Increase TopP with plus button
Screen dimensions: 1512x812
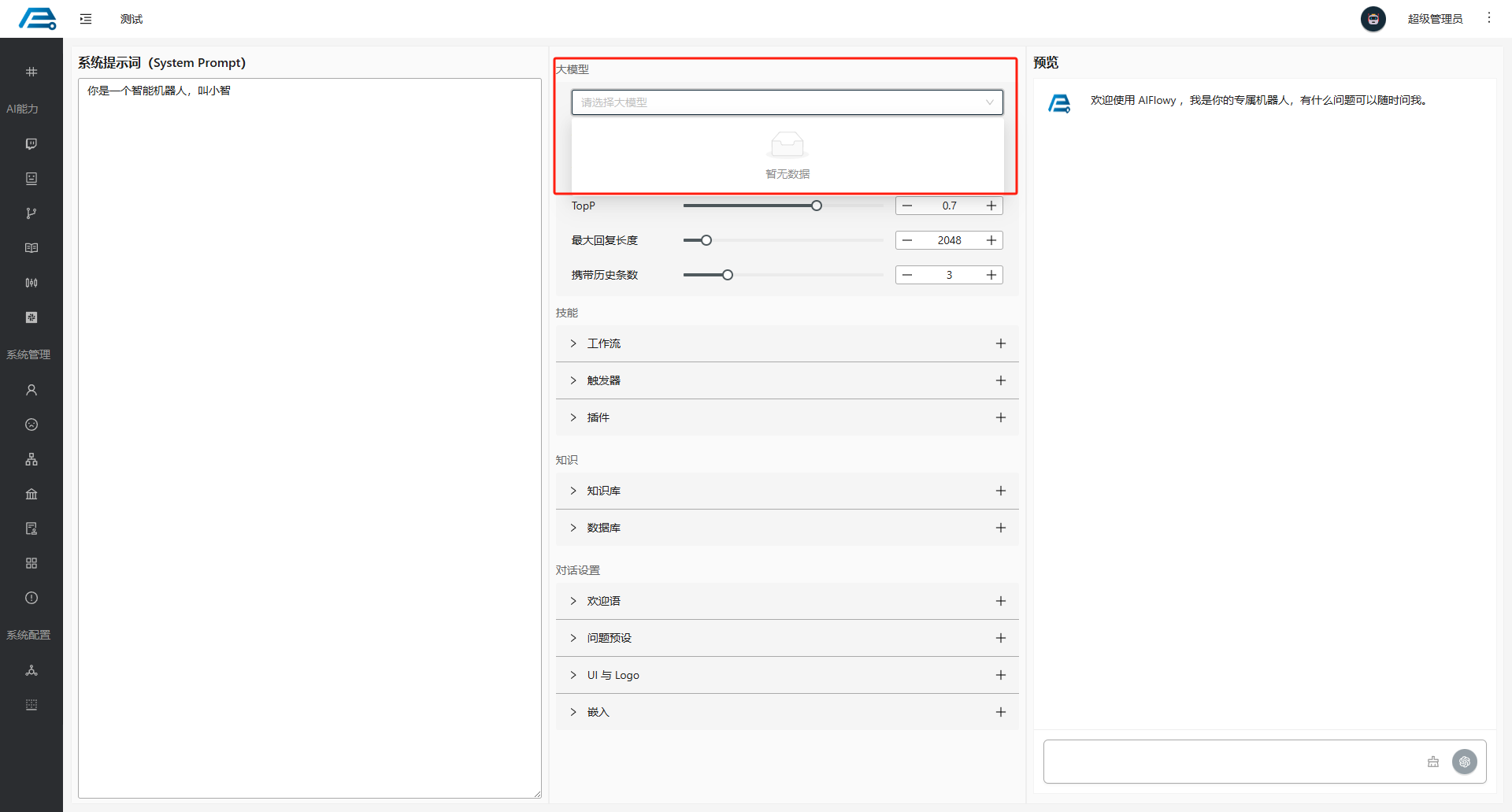pos(991,206)
